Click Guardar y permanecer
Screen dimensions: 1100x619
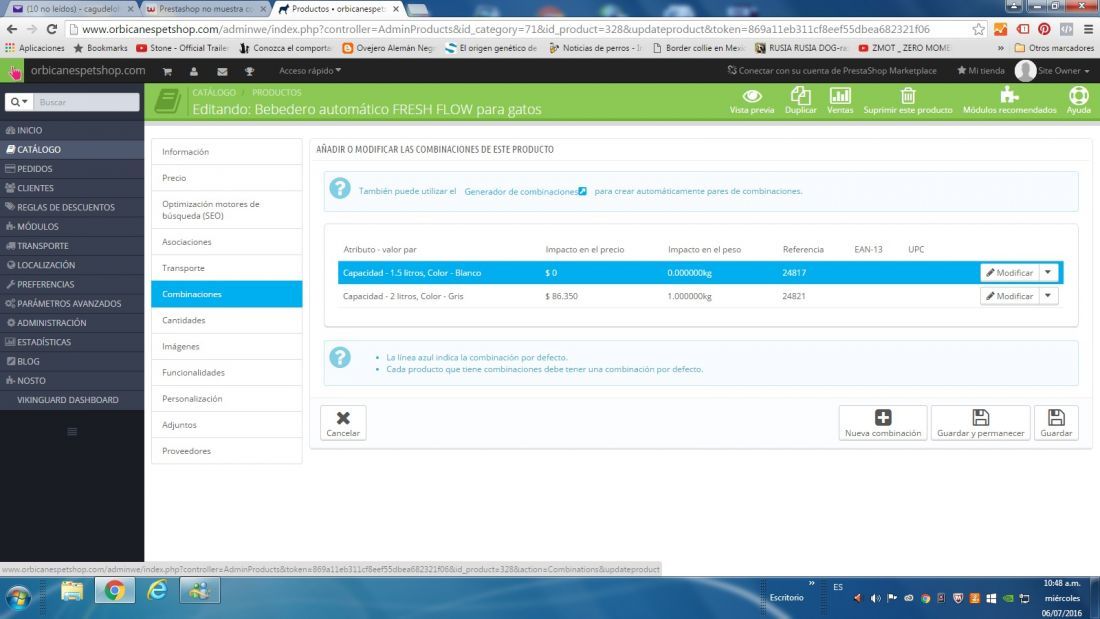[x=981, y=423]
